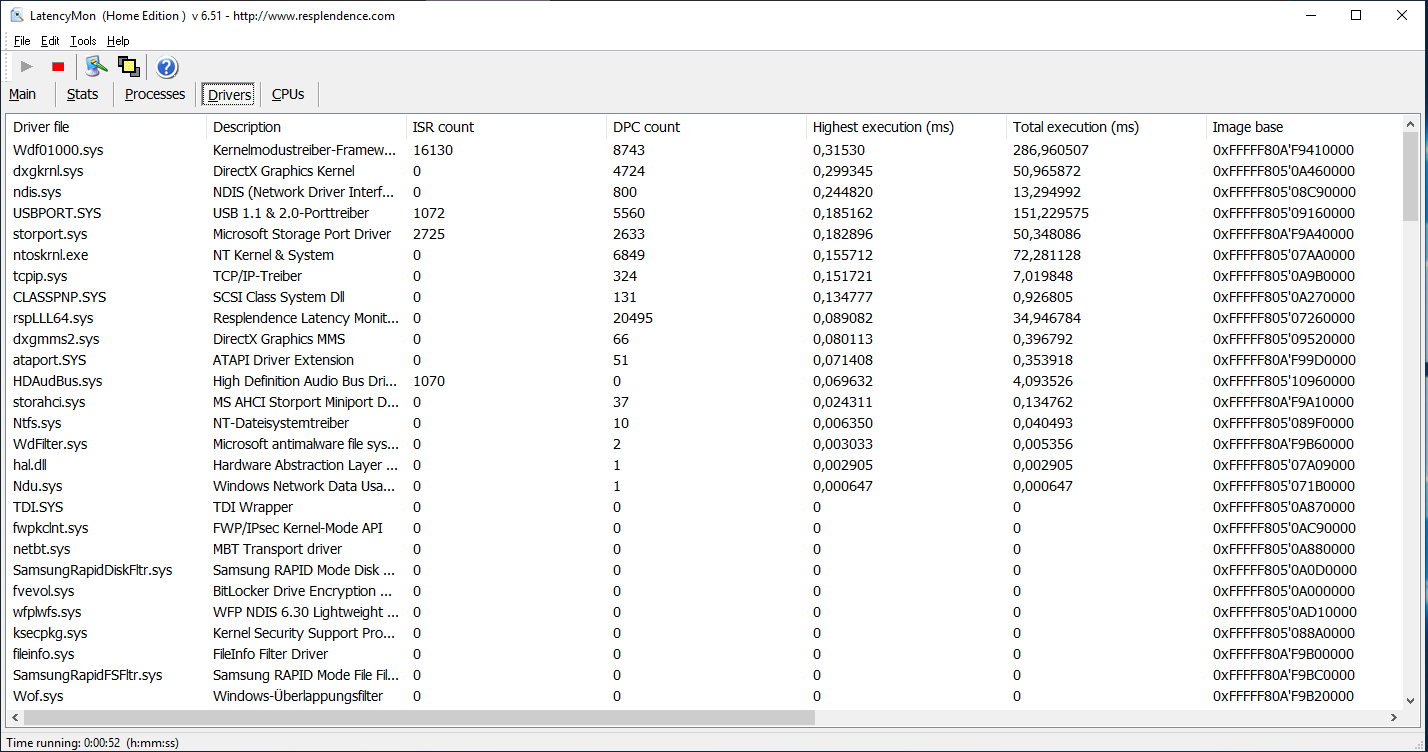Open the File menu
Screen dimensions: 1428x752
click(22, 41)
